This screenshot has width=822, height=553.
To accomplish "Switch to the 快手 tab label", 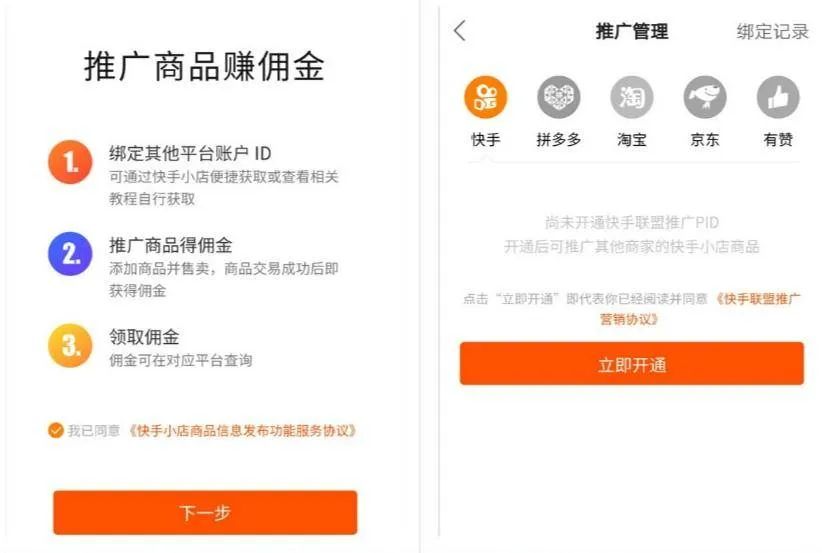I will pyautogui.click(x=485, y=139).
